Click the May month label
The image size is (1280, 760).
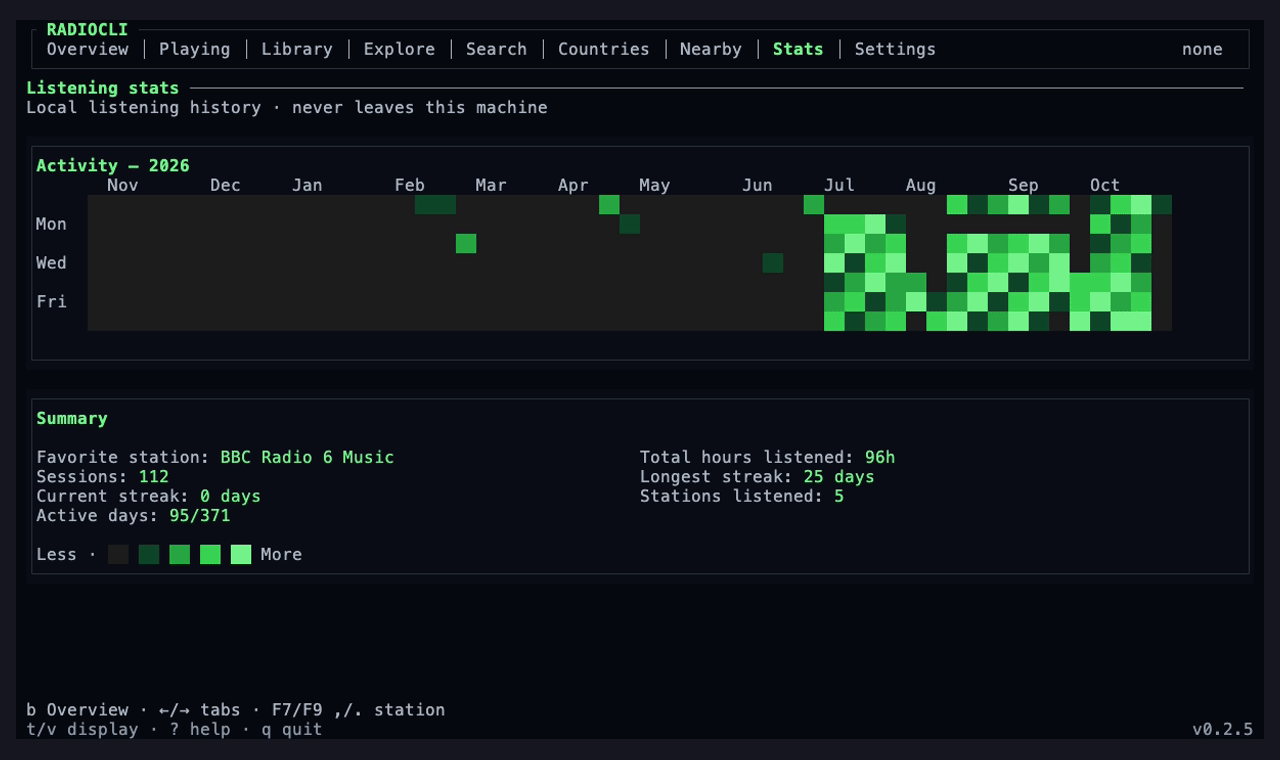(x=655, y=185)
